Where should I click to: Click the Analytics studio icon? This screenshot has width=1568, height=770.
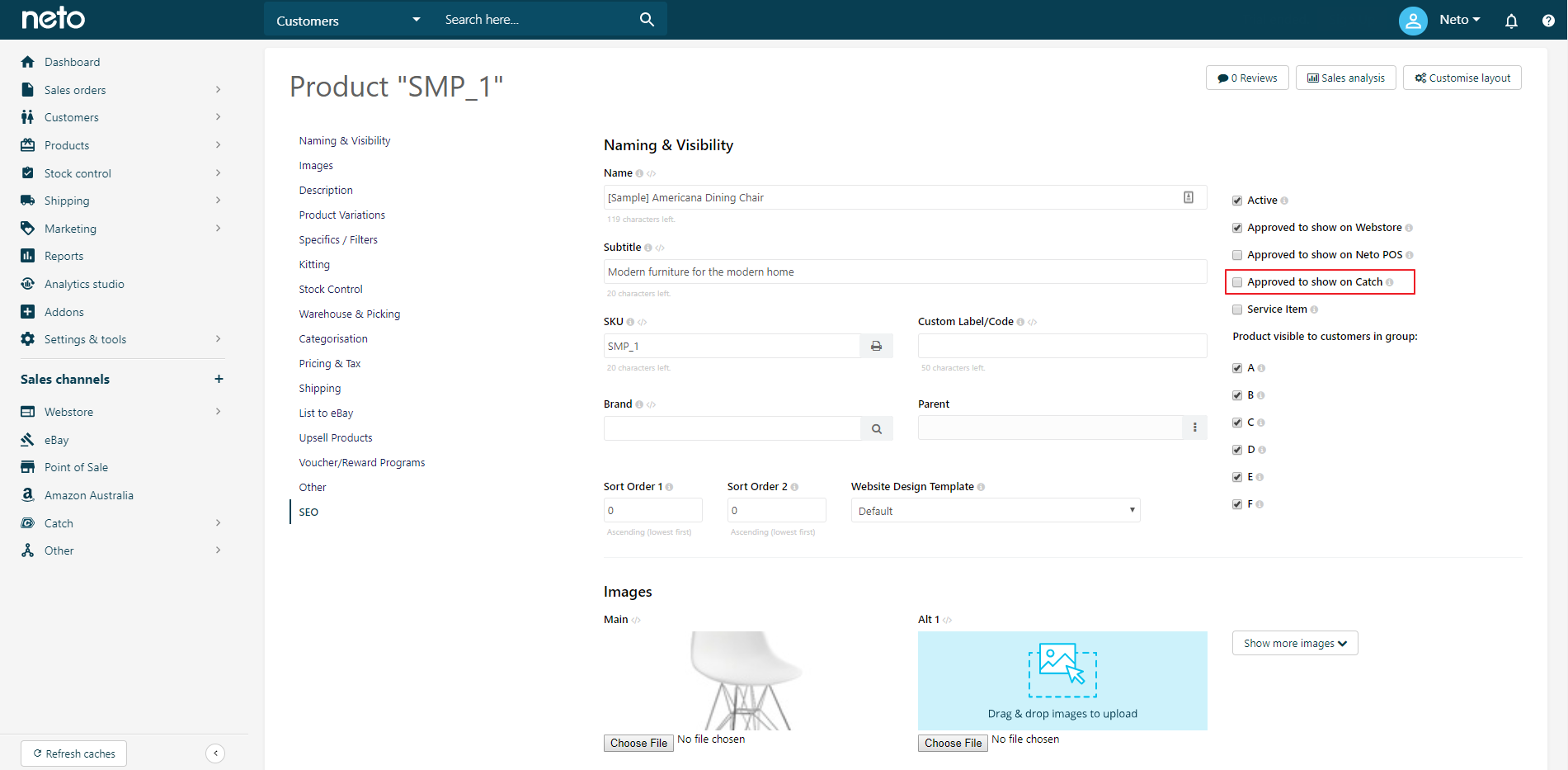28,284
